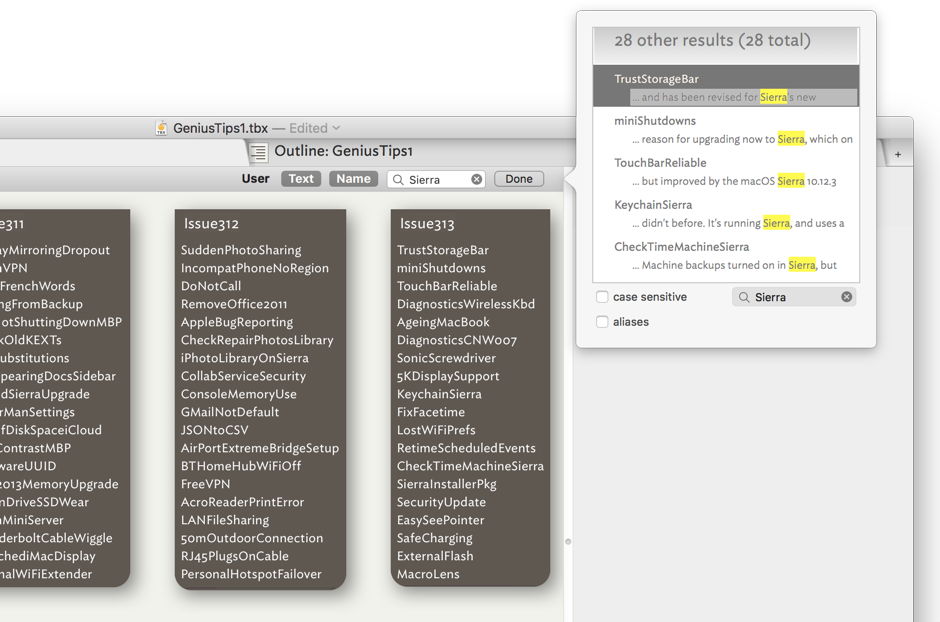Toggle the Text search scope button
Image resolution: width=940 pixels, height=622 pixels.
click(301, 179)
